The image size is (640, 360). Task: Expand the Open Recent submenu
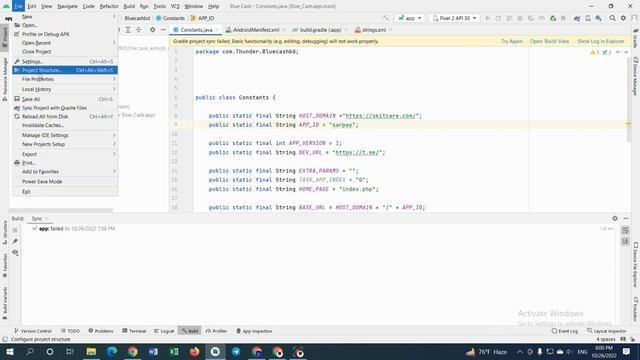tap(65, 43)
